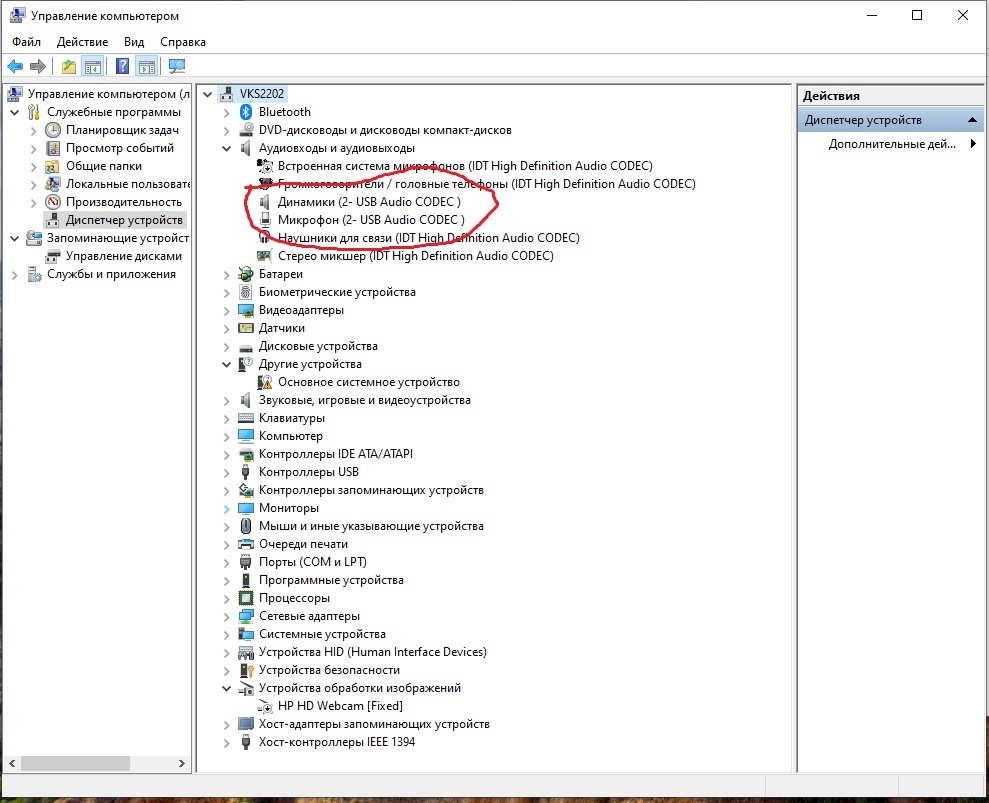Expand the Сетевые адаптеры category
The height and width of the screenshot is (803, 989).
click(226, 616)
